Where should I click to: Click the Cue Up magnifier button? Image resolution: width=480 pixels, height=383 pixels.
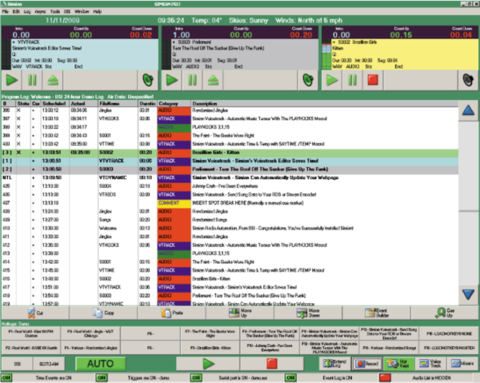tap(445, 313)
